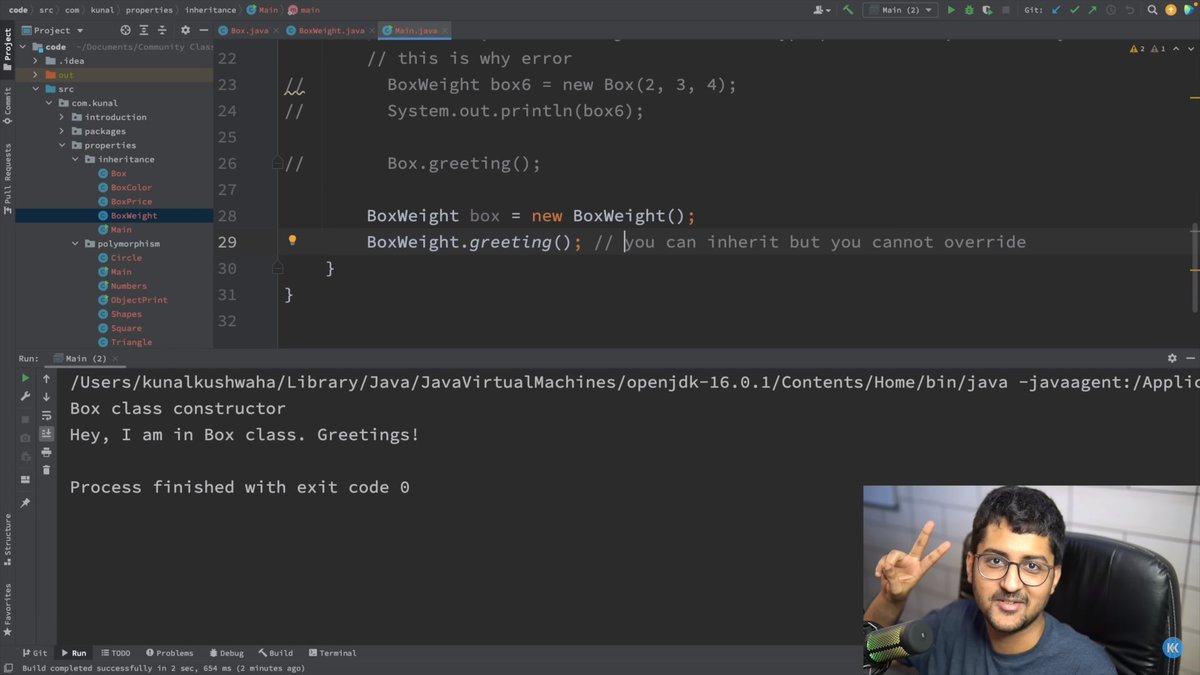Screen dimensions: 1200x675
Task: Collapse the polymorphism package
Action: [x=74, y=243]
